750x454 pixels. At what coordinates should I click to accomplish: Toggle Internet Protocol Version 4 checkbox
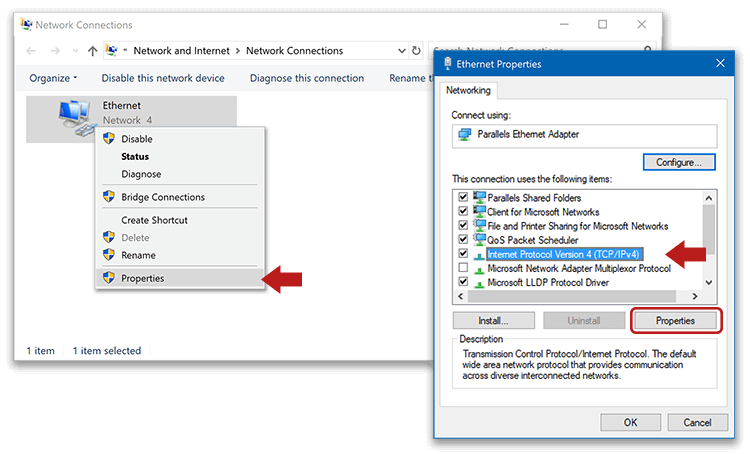(x=463, y=254)
